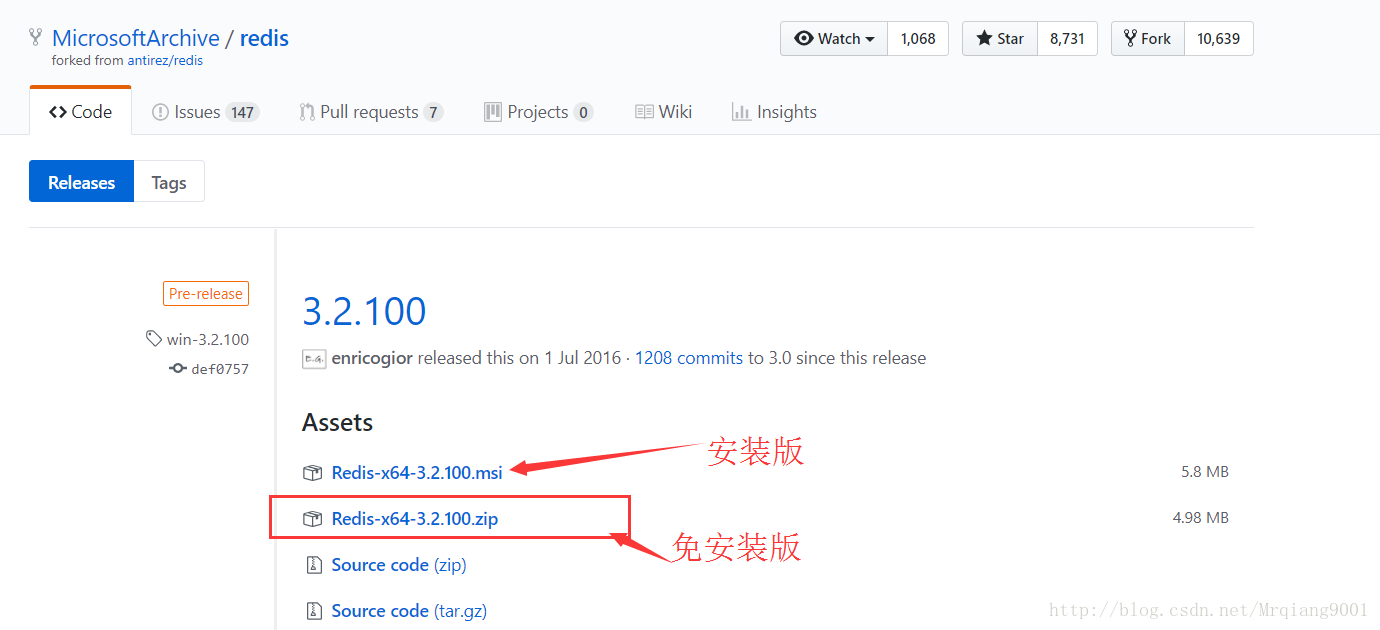Click the Issues tab exclamation icon
This screenshot has width=1380, height=630.
click(x=160, y=112)
